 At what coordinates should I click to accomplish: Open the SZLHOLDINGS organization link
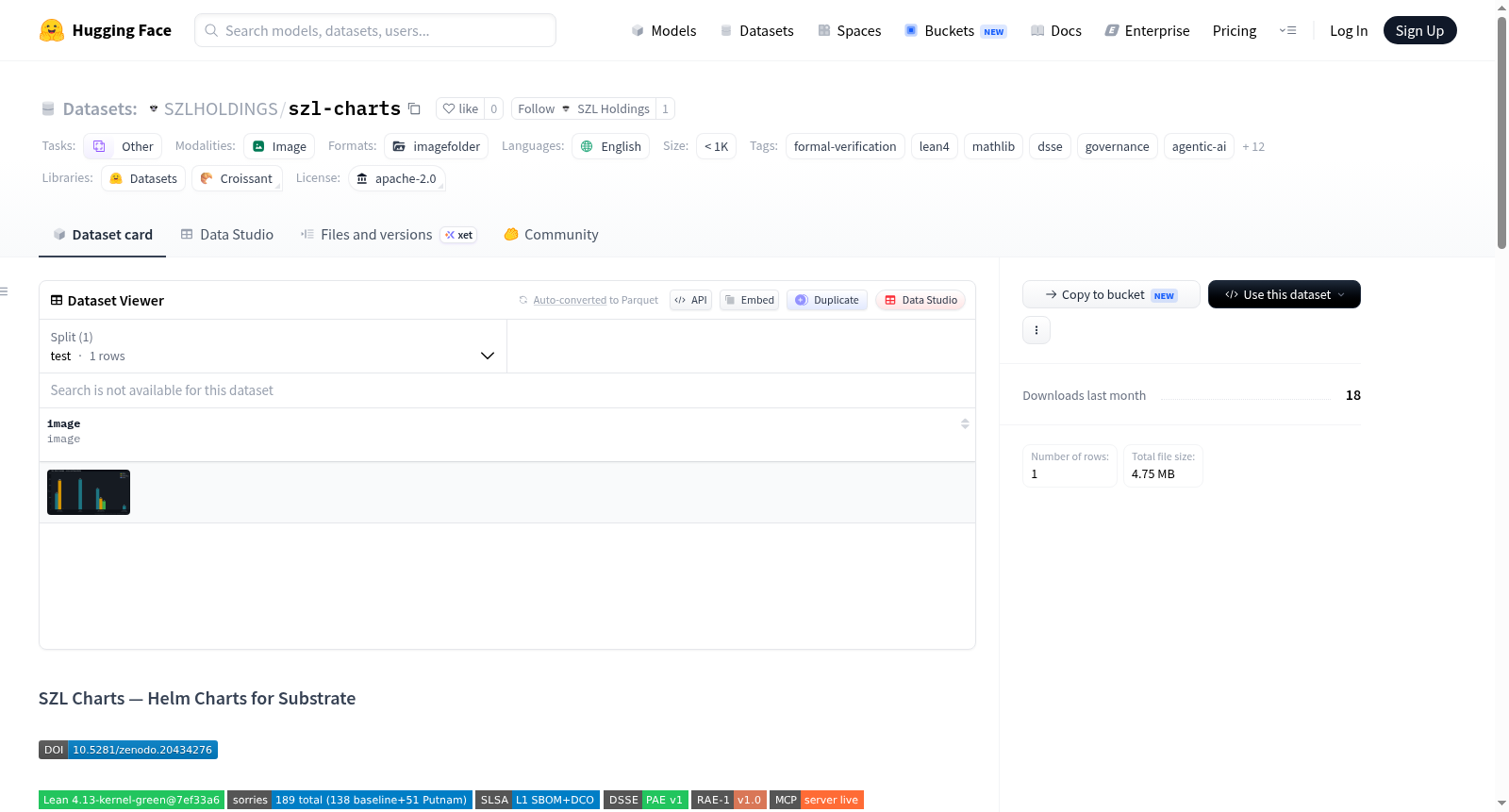[221, 108]
